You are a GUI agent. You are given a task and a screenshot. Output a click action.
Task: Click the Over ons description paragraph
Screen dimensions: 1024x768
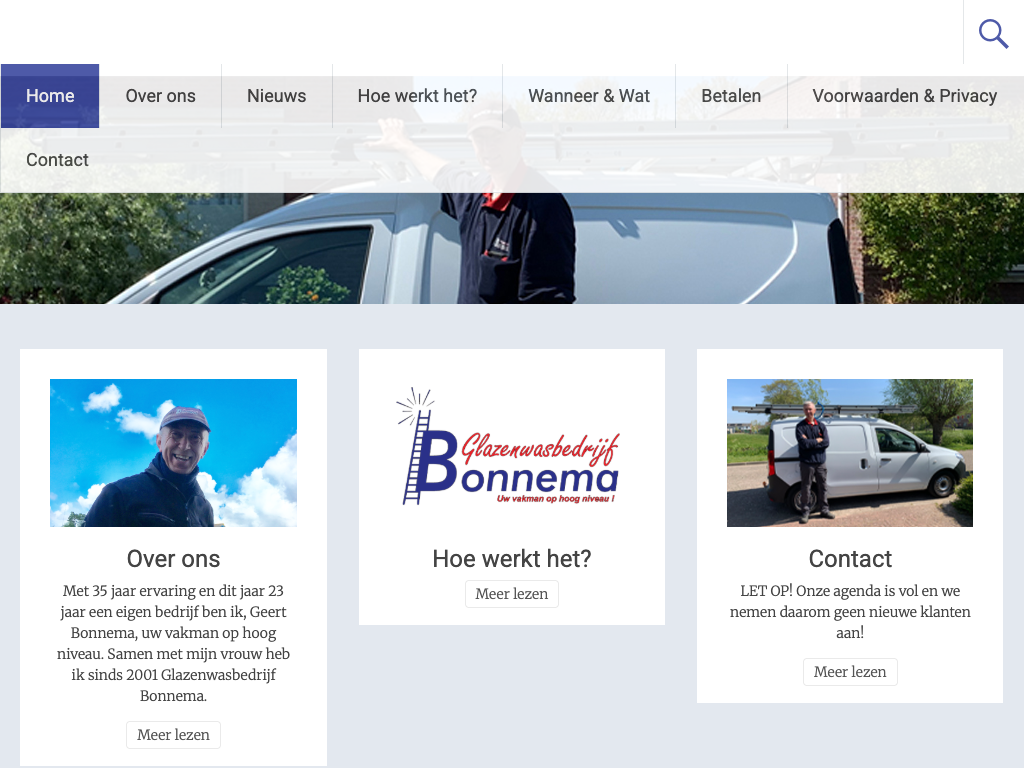point(173,643)
